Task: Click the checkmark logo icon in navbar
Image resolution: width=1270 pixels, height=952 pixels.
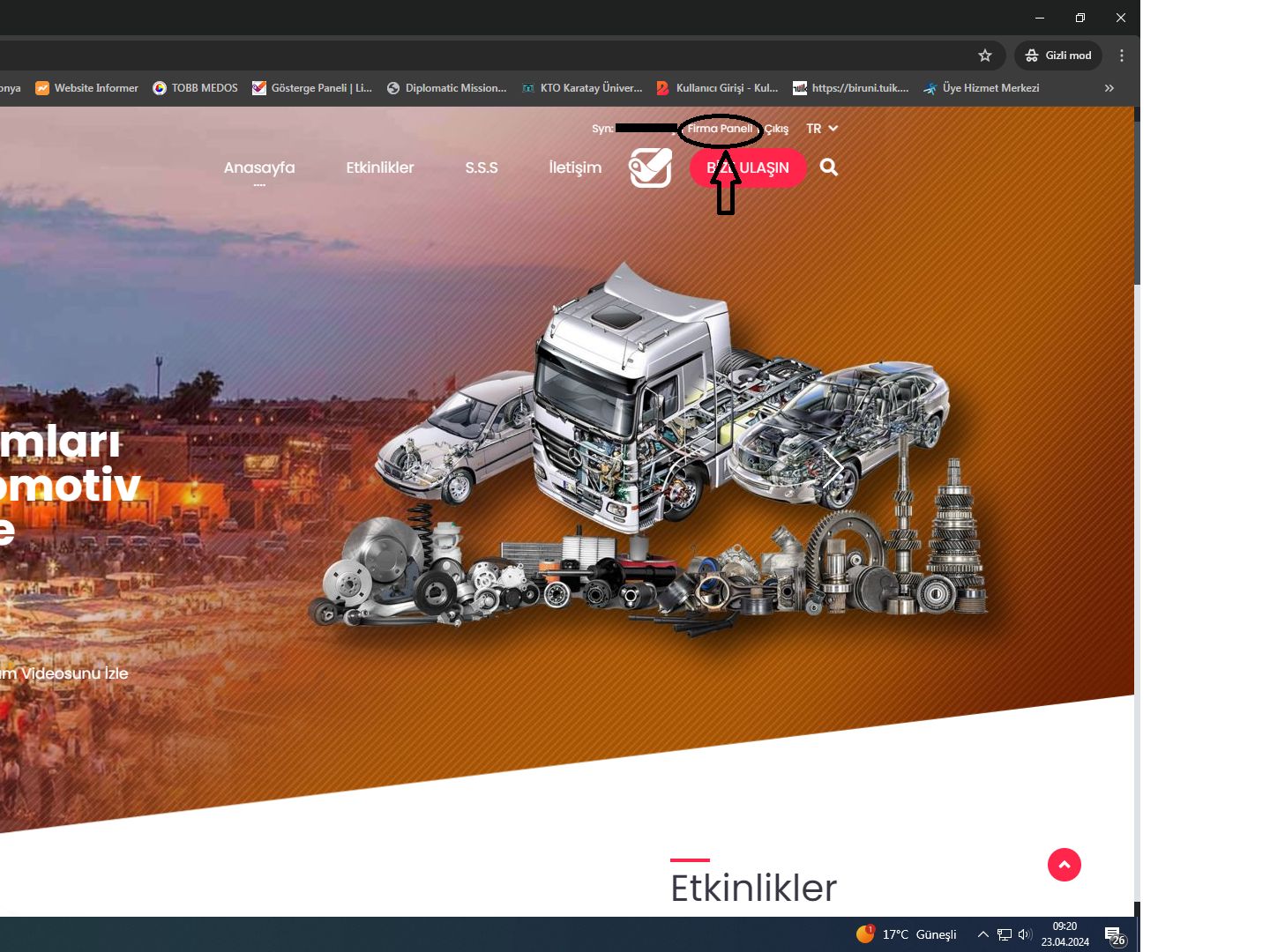Action: coord(650,167)
